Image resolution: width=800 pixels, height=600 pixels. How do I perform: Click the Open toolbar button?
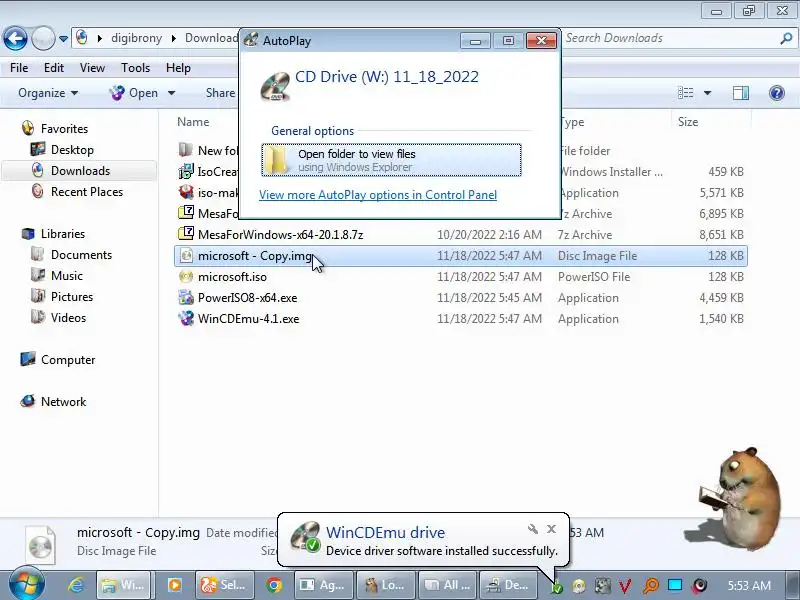tap(135, 93)
